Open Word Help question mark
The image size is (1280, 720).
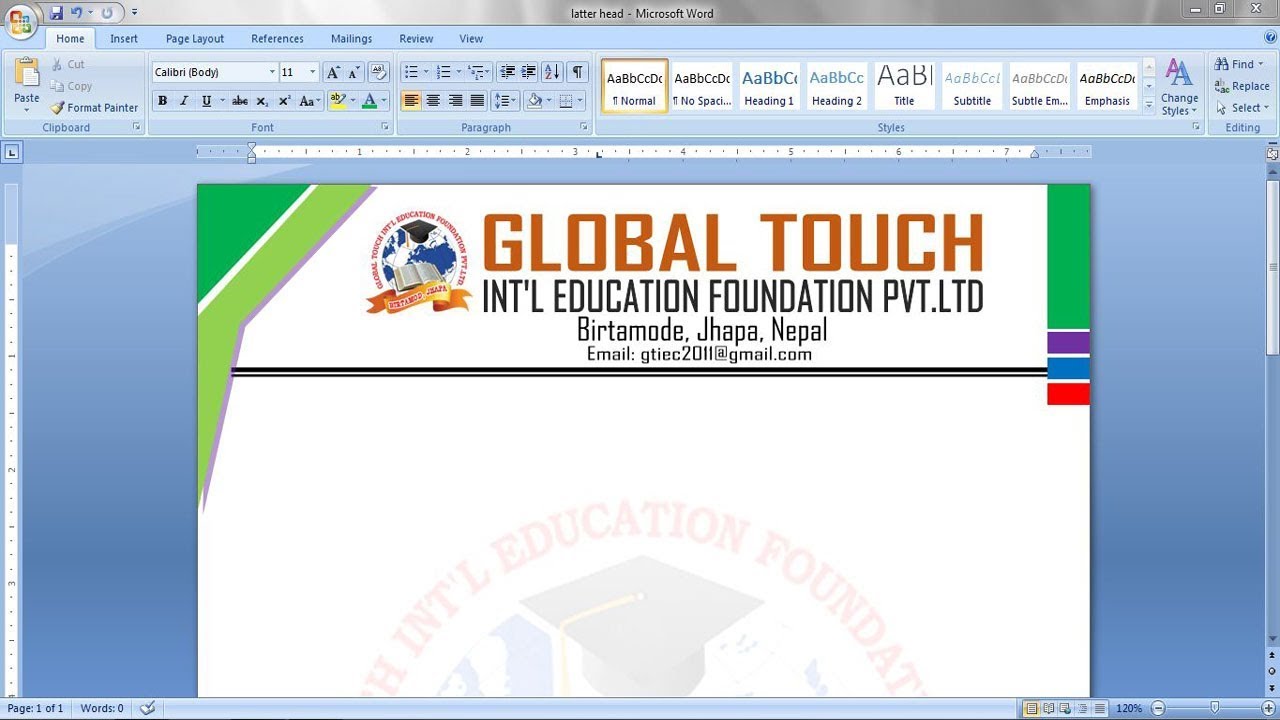coord(1268,38)
